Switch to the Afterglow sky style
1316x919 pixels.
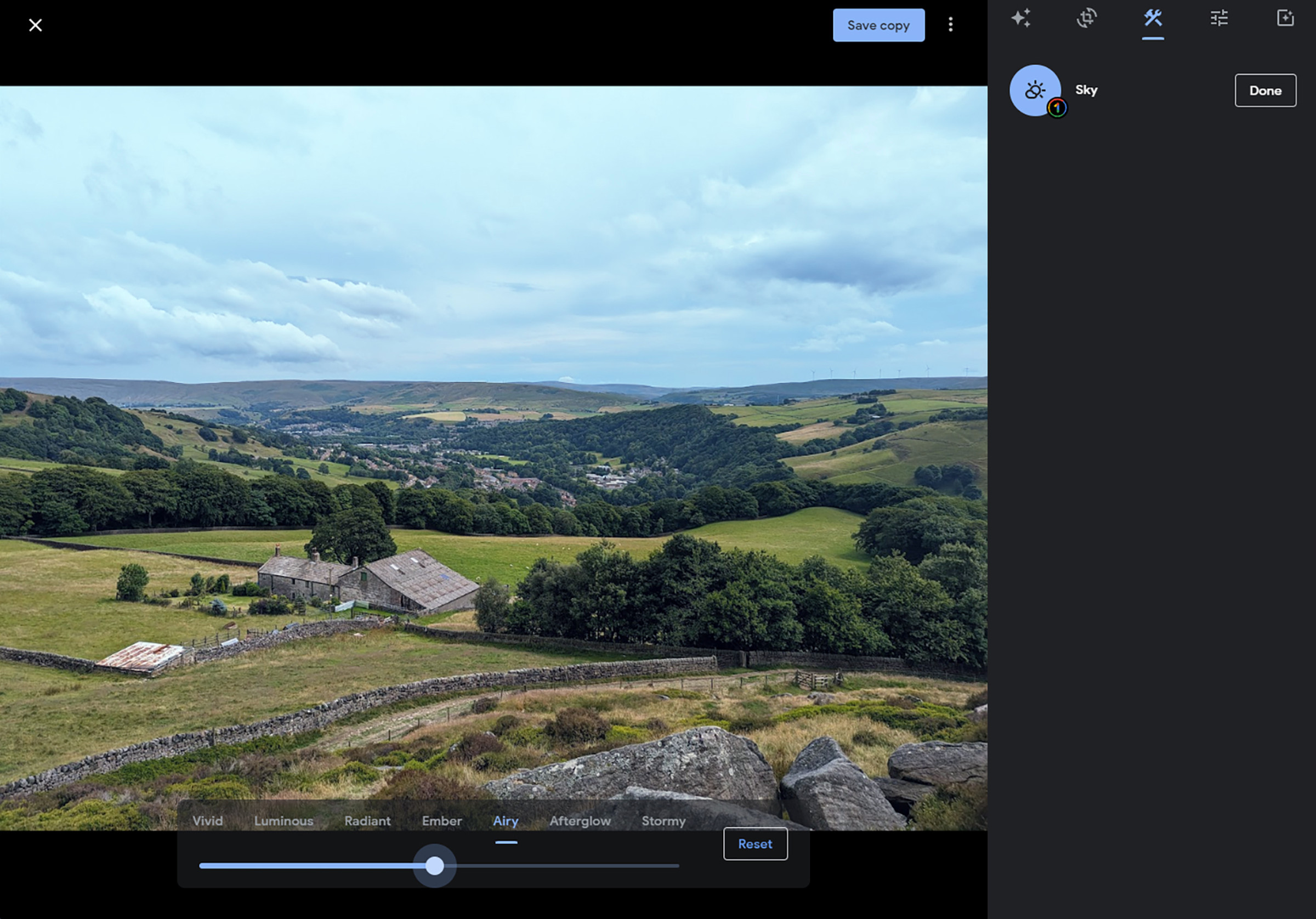click(x=580, y=821)
